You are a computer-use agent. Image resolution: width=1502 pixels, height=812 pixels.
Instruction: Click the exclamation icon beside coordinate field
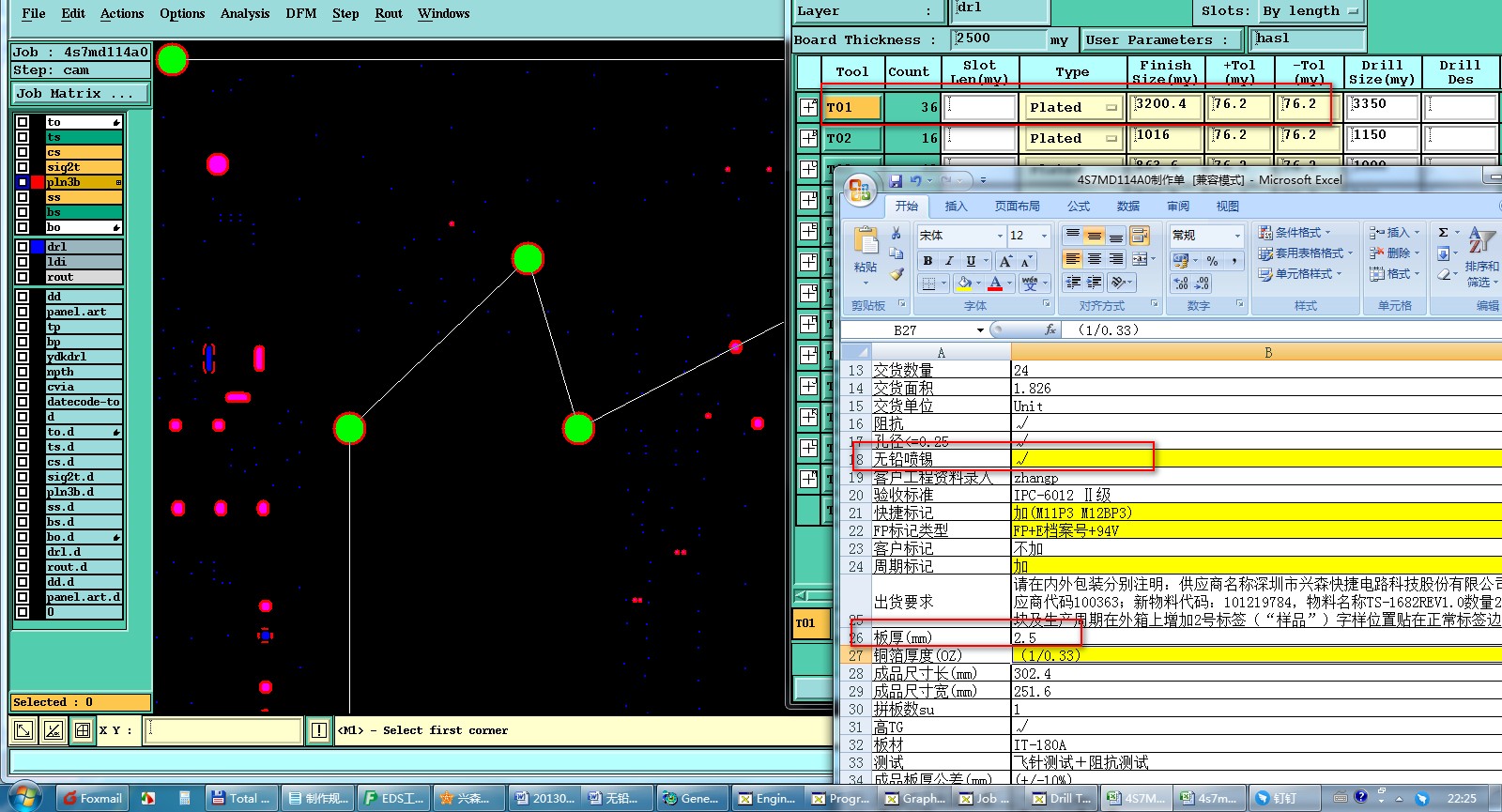pos(319,729)
